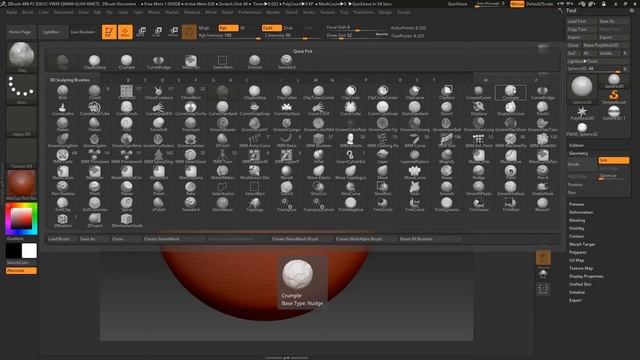The width and height of the screenshot is (640, 360).
Task: Open the UV Map section
Action: point(576,260)
